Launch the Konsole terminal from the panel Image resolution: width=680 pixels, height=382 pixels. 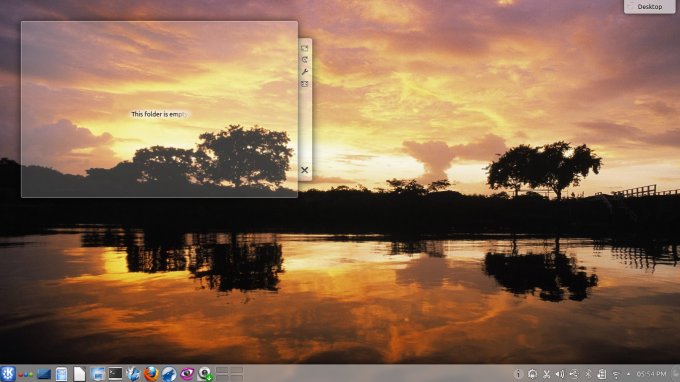click(115, 373)
